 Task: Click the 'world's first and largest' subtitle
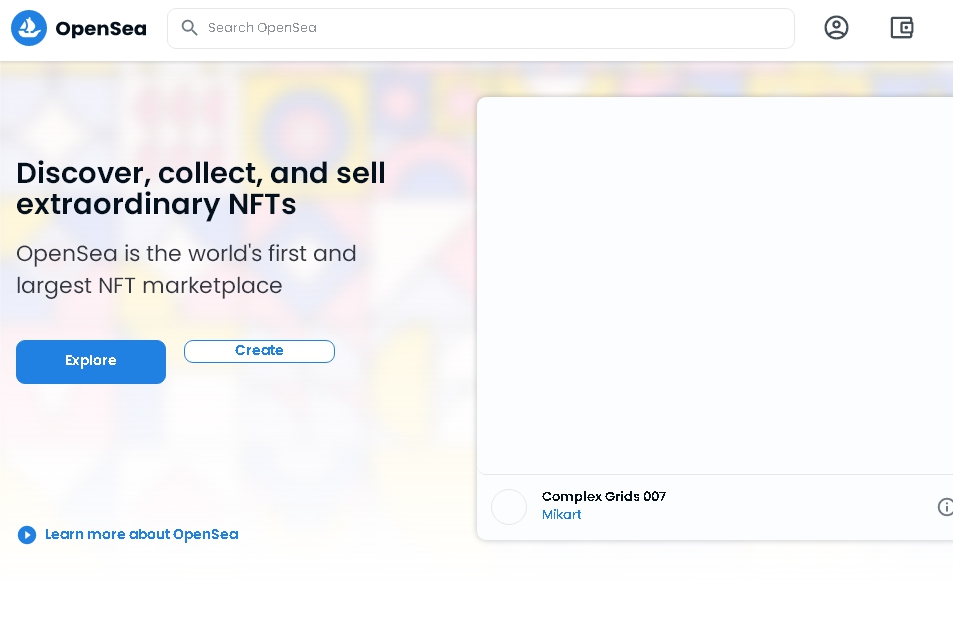(186, 269)
